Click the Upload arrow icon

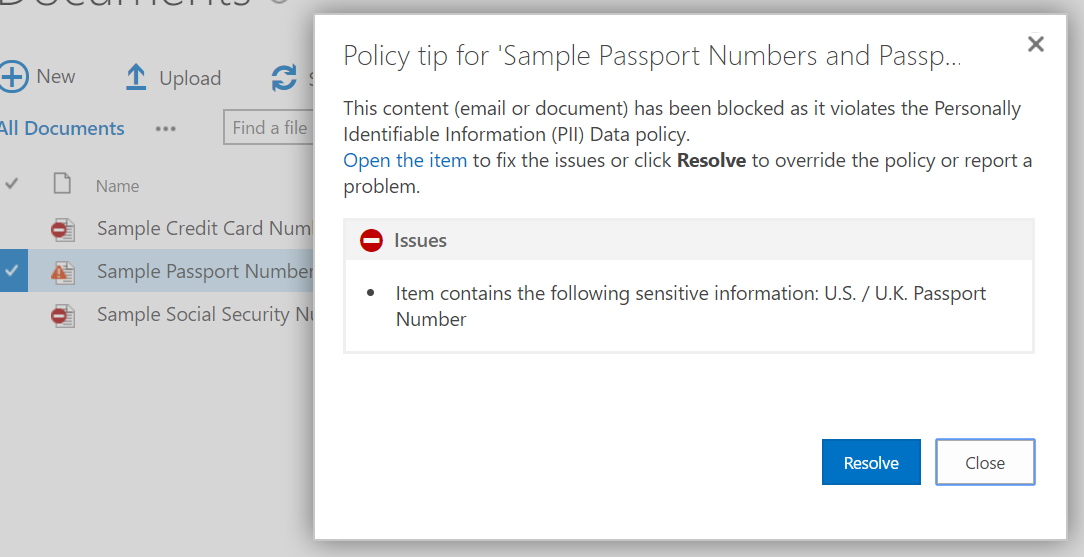136,77
